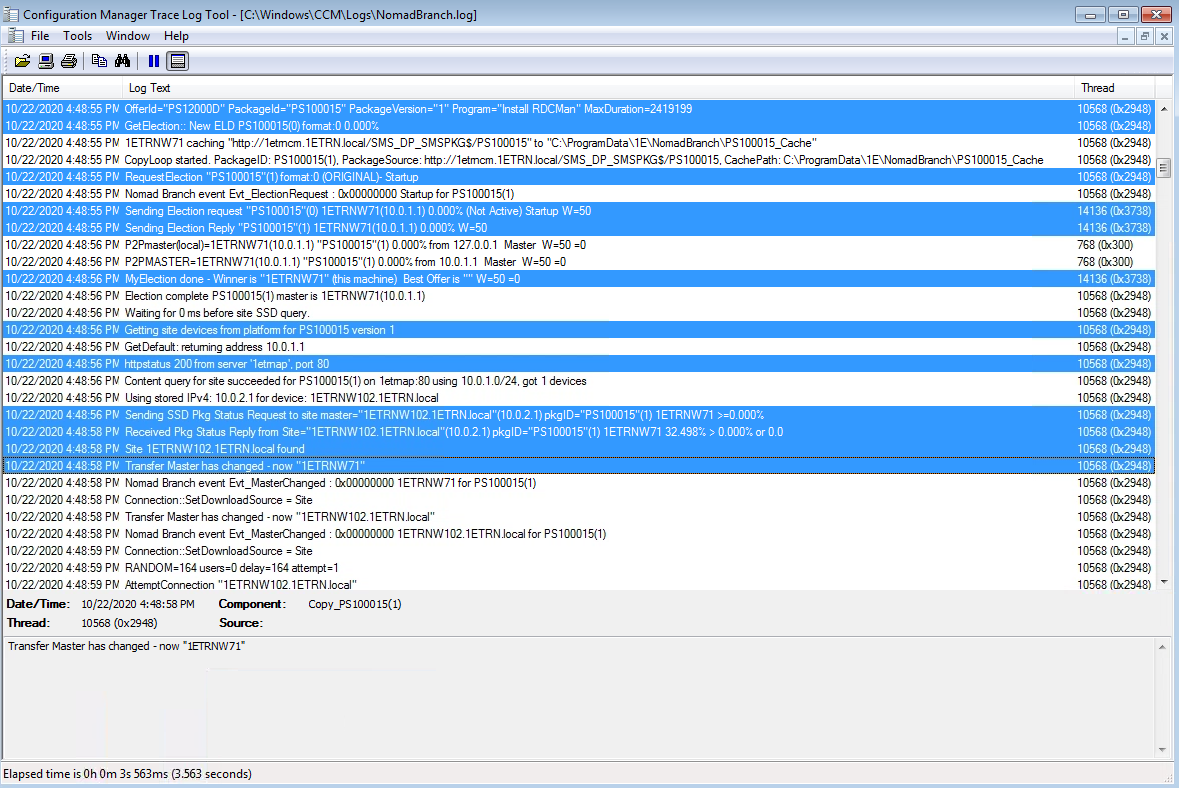Pause log monitoring with the Pause button
The width and height of the screenshot is (1179, 788).
[153, 61]
